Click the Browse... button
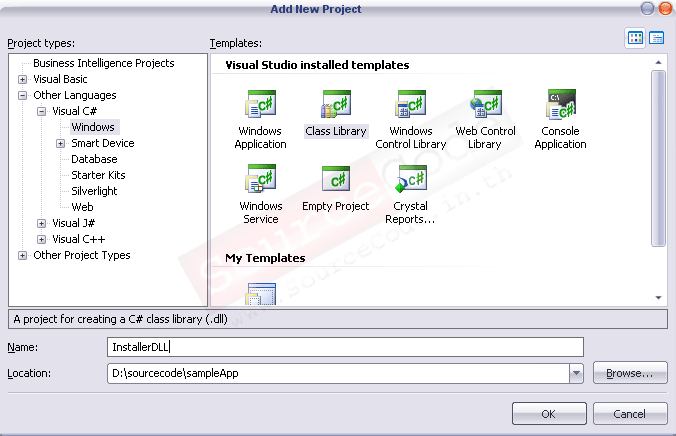Image resolution: width=676 pixels, height=436 pixels. (x=630, y=373)
